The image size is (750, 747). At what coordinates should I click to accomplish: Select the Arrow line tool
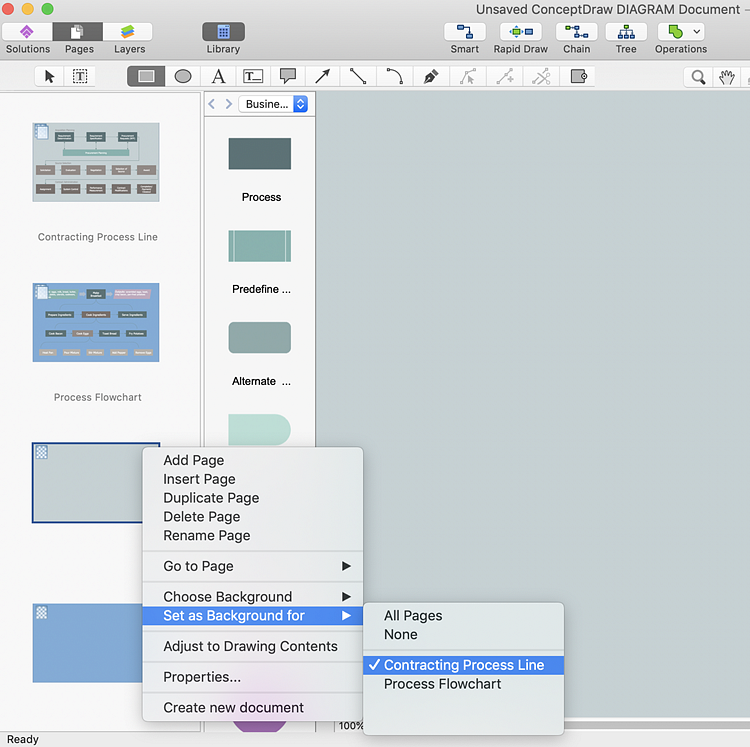(x=322, y=76)
